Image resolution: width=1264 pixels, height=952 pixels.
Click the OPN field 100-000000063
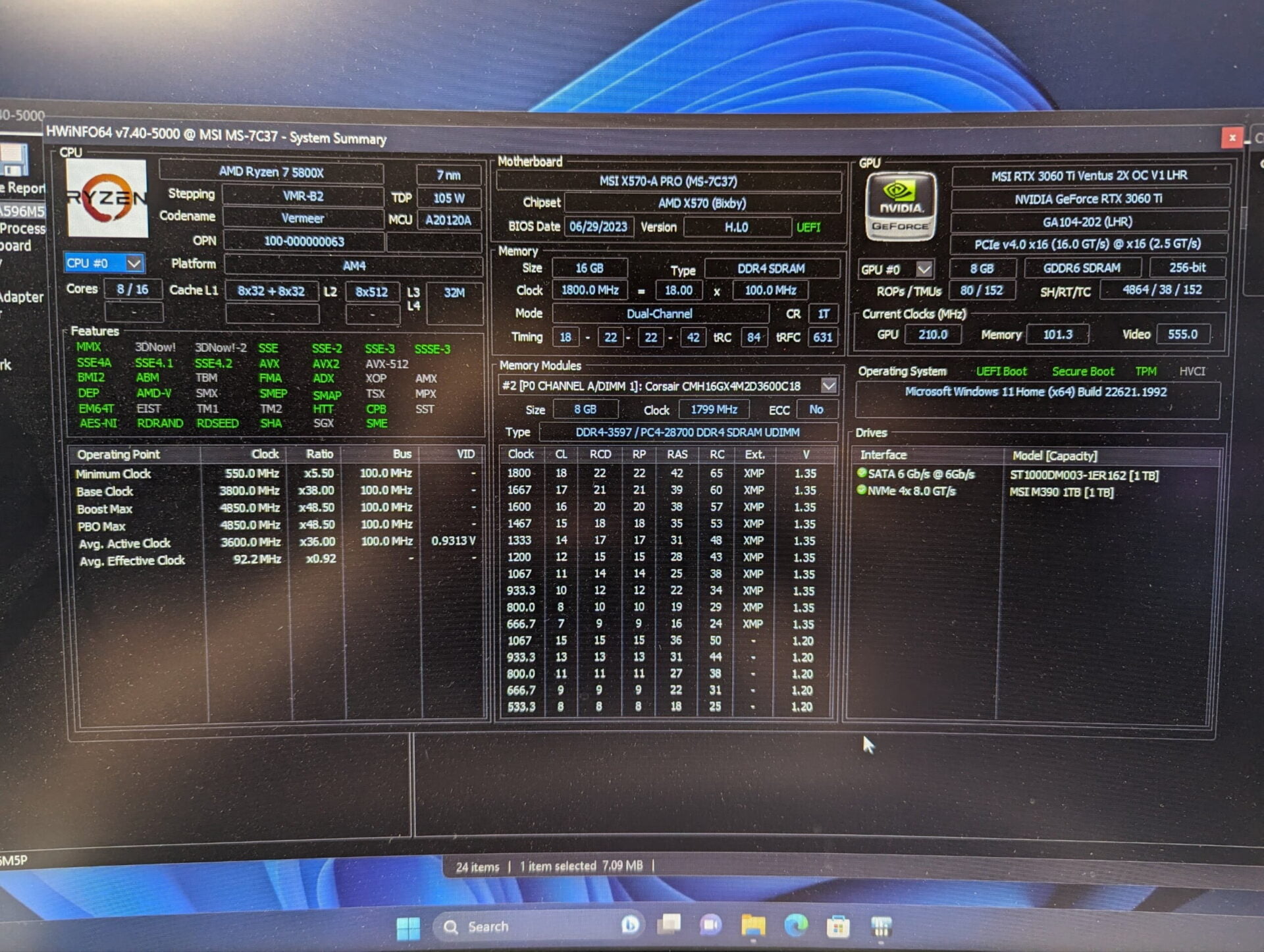[303, 242]
